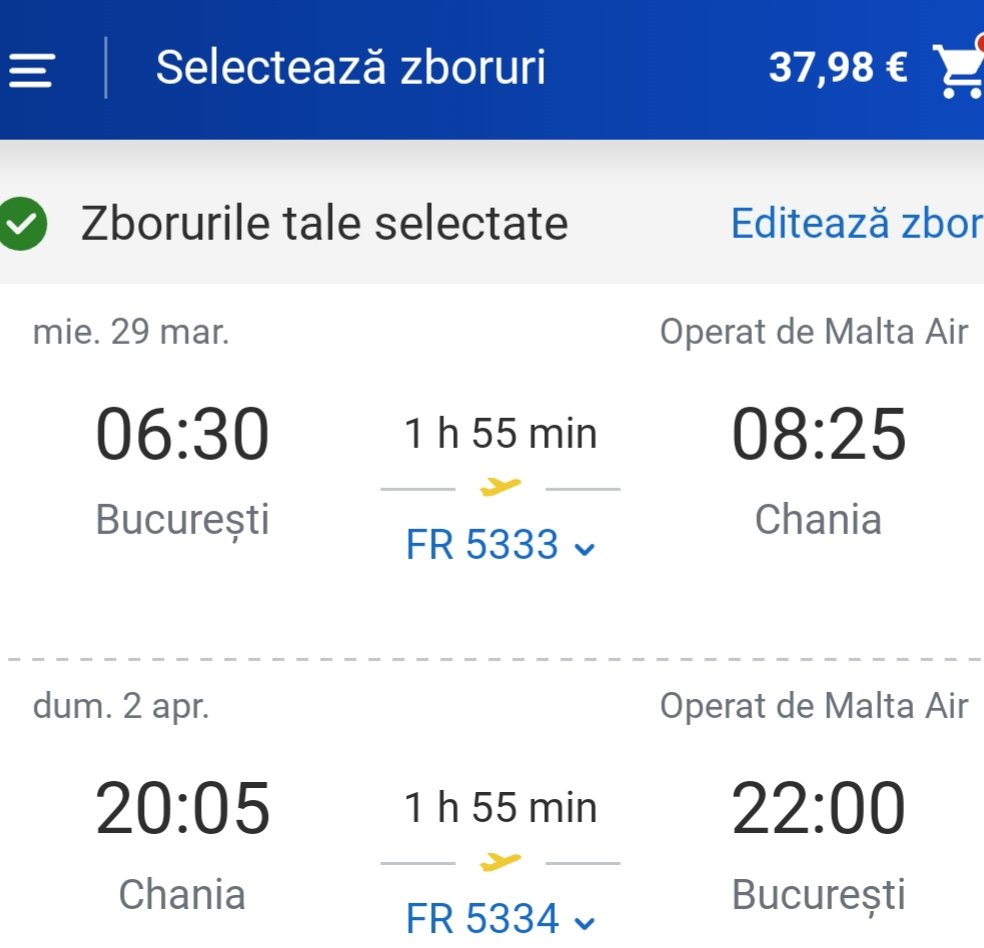
Task: Open the hamburger menu
Action: (x=31, y=70)
